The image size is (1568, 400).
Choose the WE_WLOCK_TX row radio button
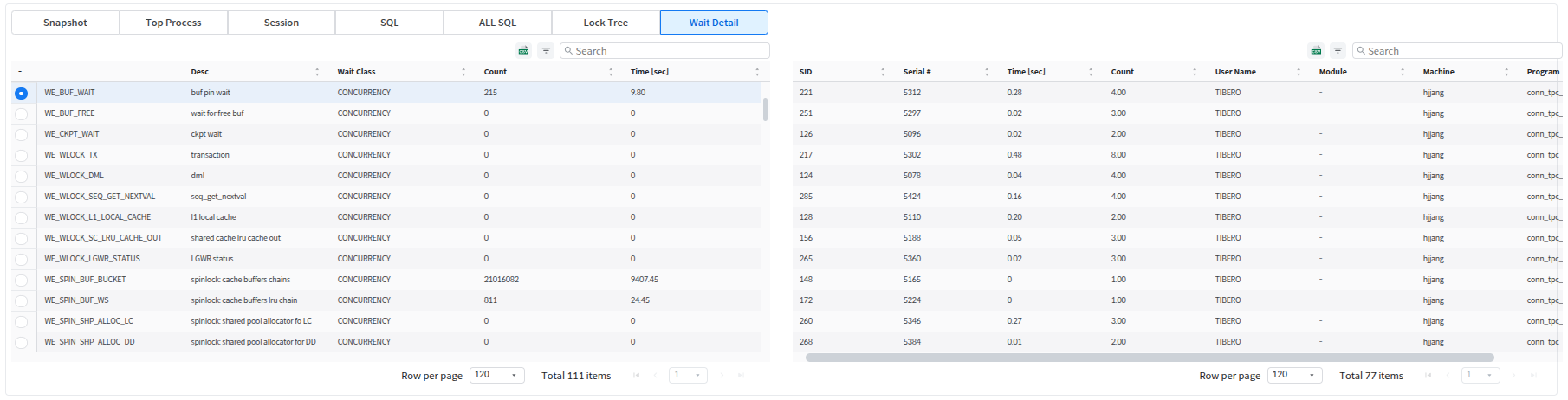point(21,155)
